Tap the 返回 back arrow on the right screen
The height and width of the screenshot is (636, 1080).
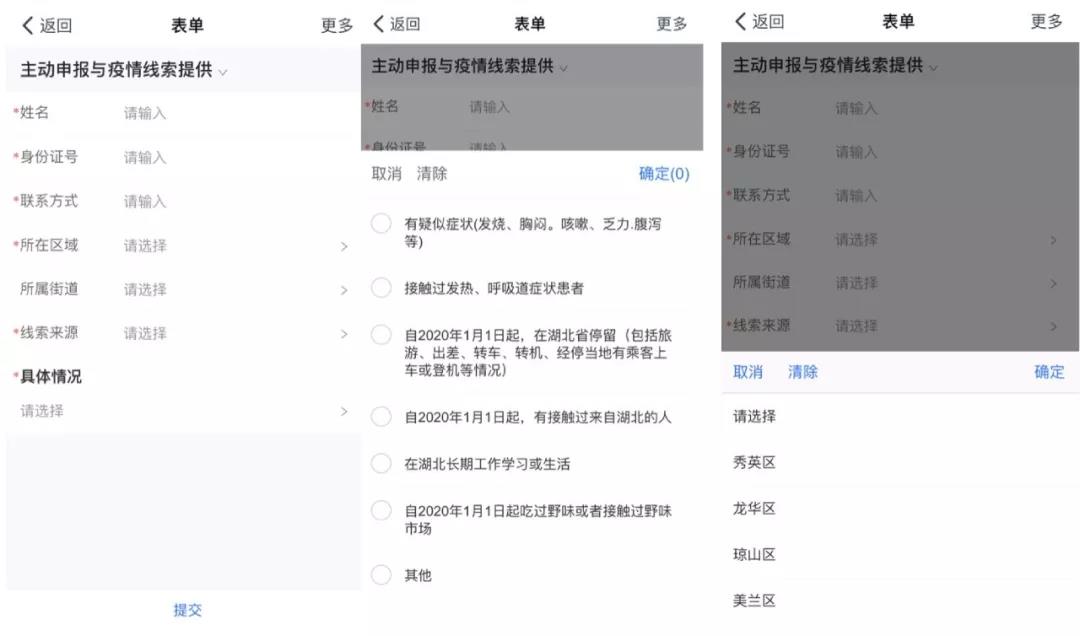pyautogui.click(x=759, y=21)
